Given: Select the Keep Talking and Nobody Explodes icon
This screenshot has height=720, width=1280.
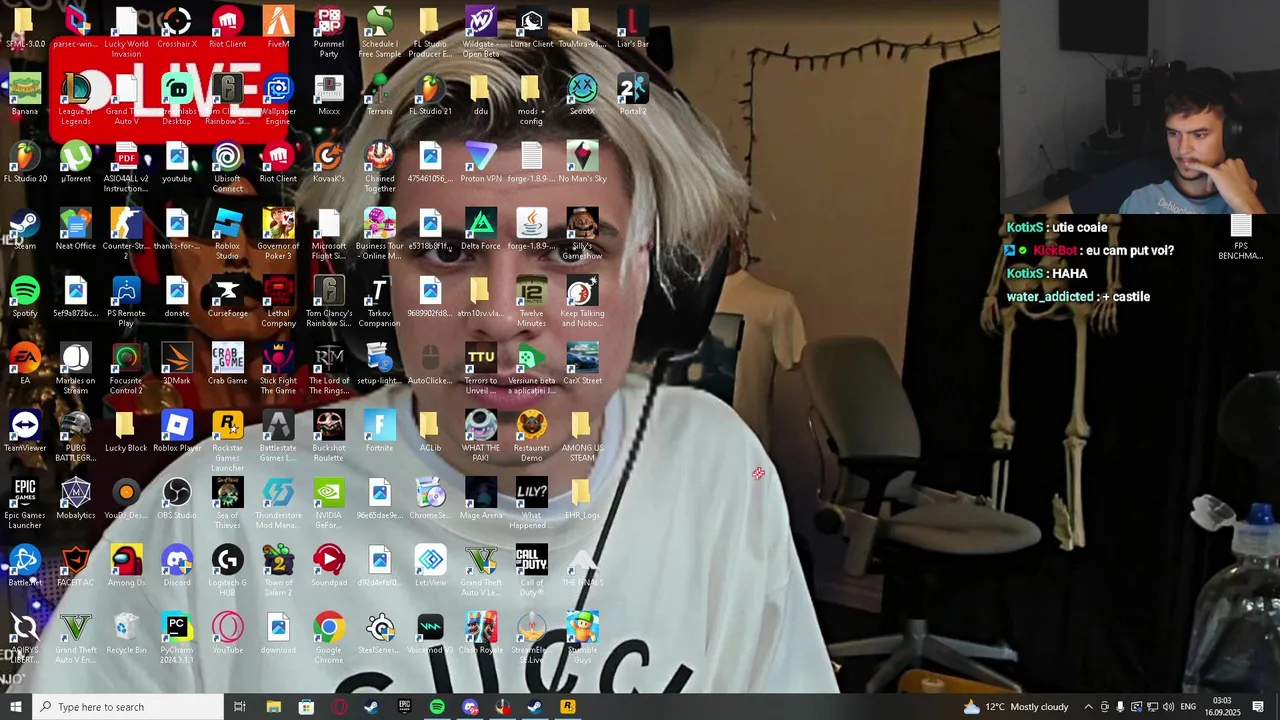Looking at the screenshot, I should coord(582,302).
